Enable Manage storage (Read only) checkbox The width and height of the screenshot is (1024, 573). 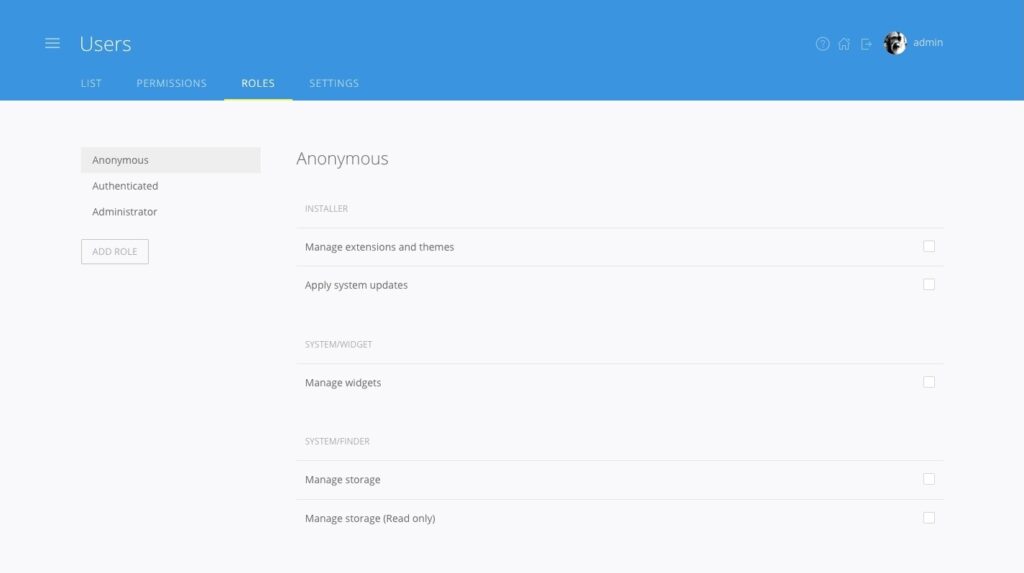click(929, 518)
